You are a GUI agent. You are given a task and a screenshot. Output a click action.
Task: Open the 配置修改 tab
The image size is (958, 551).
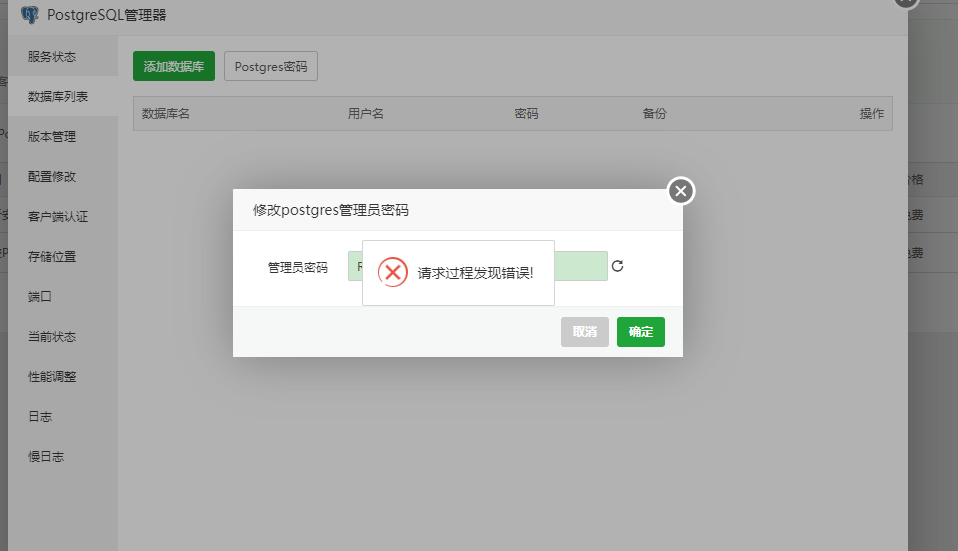point(63,177)
